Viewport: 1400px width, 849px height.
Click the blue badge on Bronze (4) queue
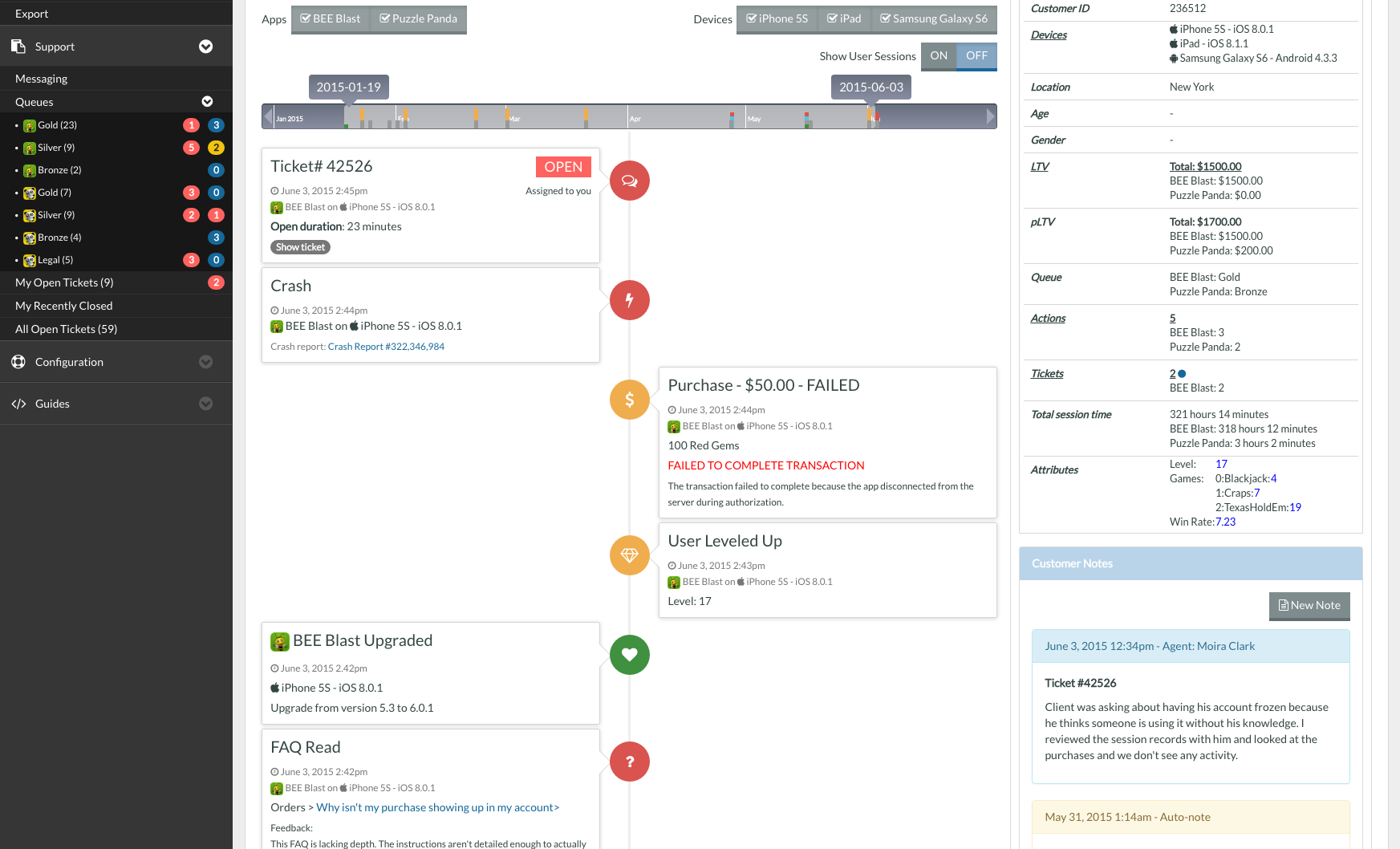pyautogui.click(x=216, y=238)
